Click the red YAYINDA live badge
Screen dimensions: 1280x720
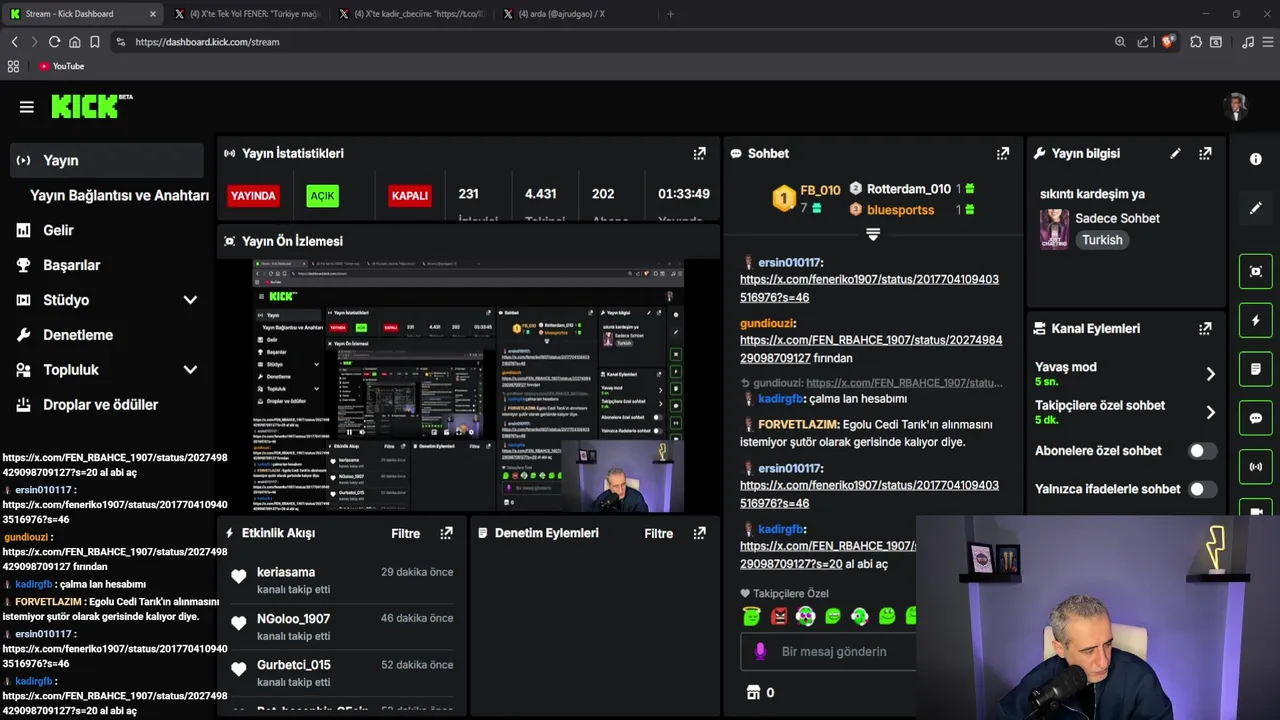253,196
